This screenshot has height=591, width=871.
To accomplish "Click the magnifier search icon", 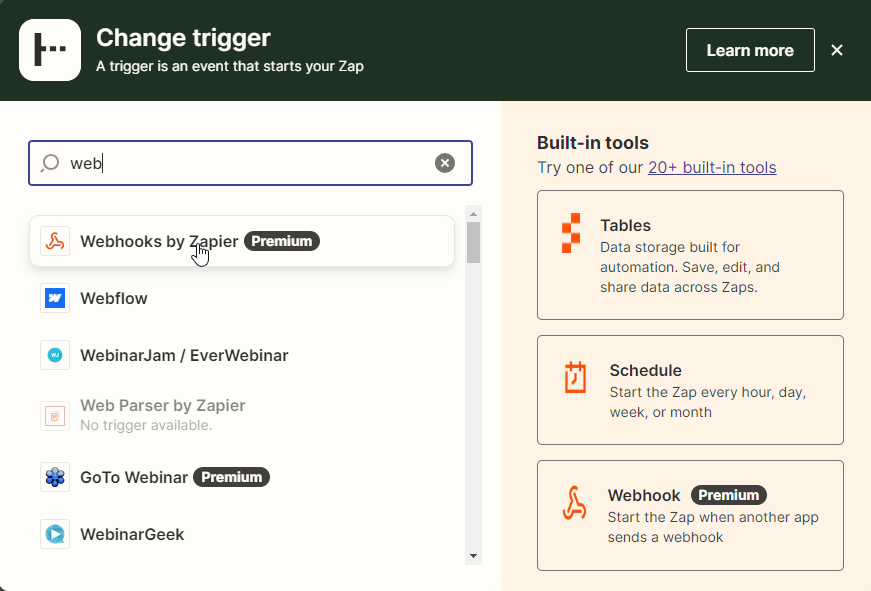I will (50, 163).
